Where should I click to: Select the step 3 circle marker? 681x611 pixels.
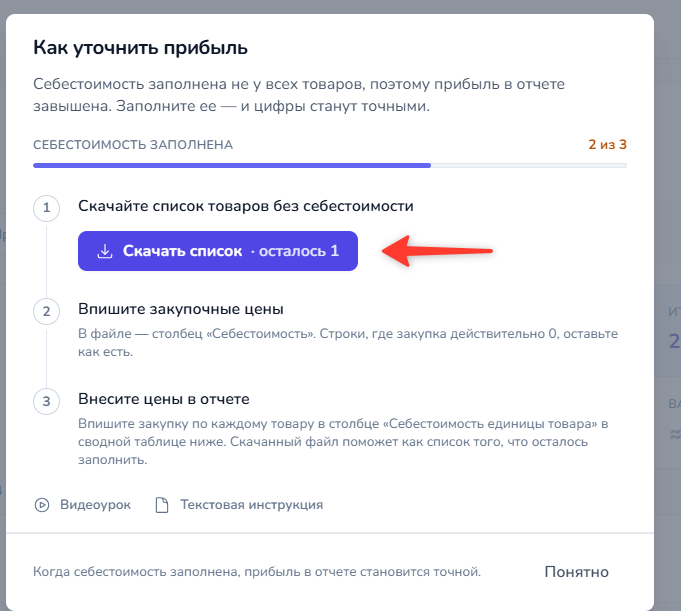(x=46, y=401)
